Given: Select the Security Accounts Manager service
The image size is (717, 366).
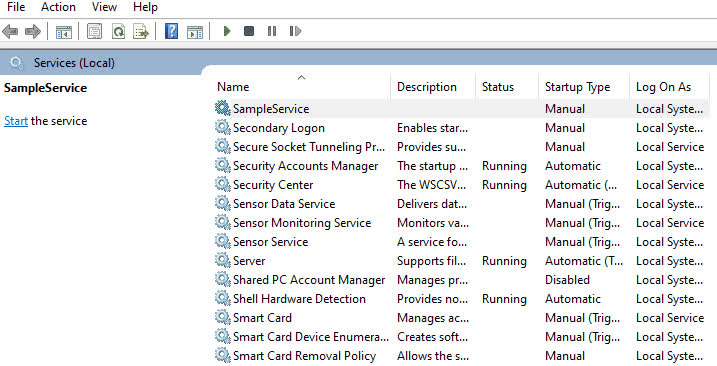Looking at the screenshot, I should click(x=305, y=166).
